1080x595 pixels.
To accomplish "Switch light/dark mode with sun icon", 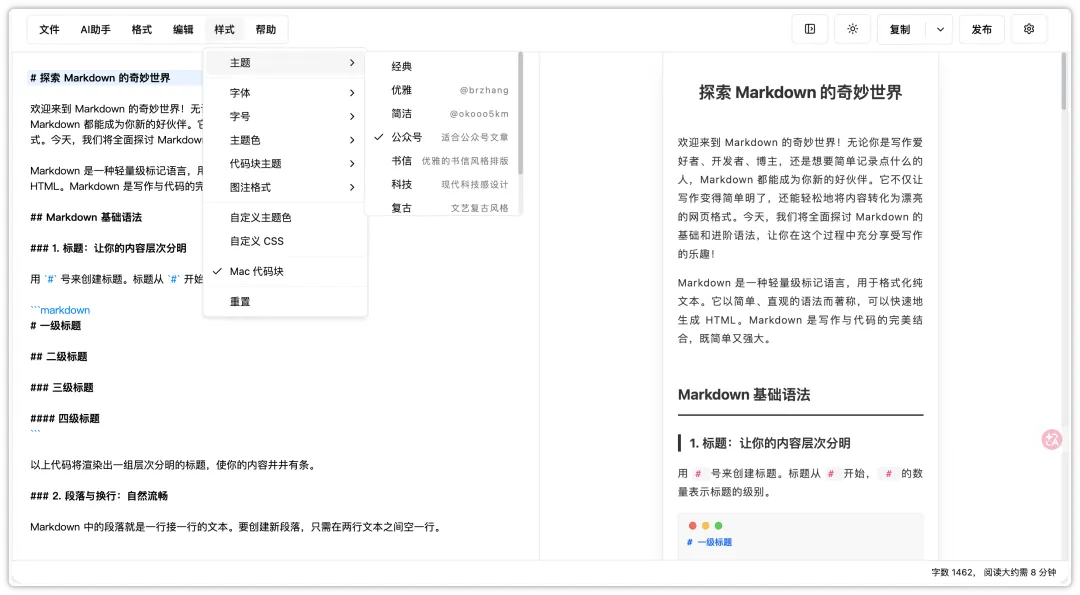I will (853, 29).
